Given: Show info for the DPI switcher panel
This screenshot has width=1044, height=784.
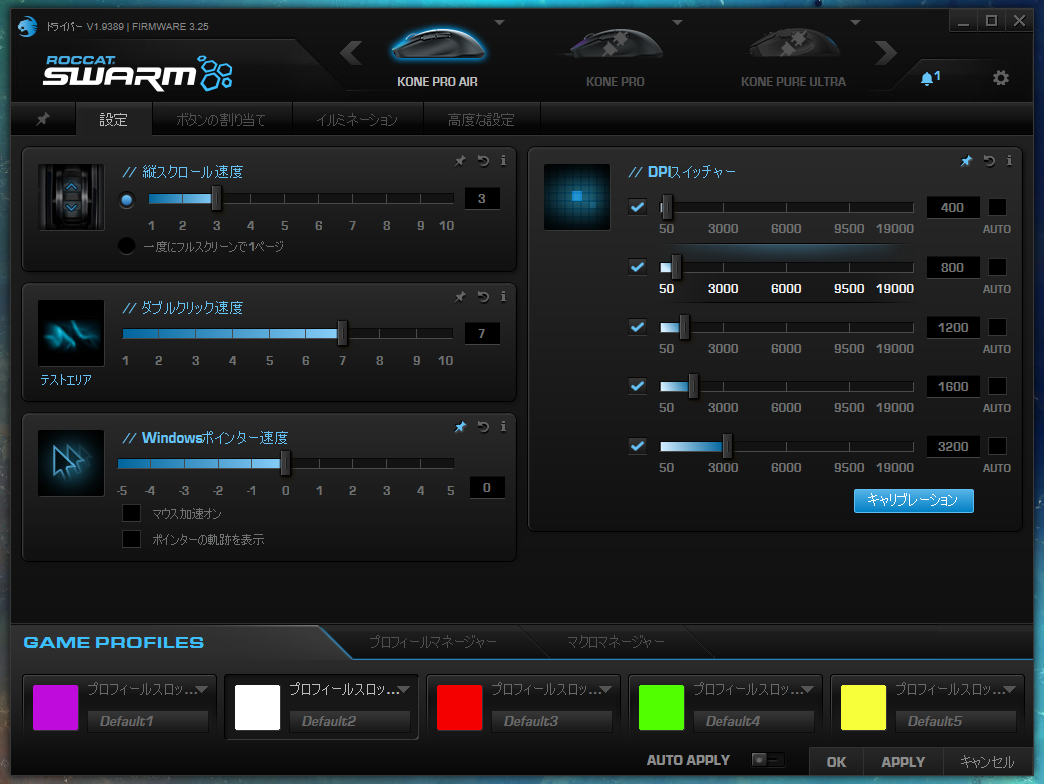Looking at the screenshot, I should click(1009, 160).
